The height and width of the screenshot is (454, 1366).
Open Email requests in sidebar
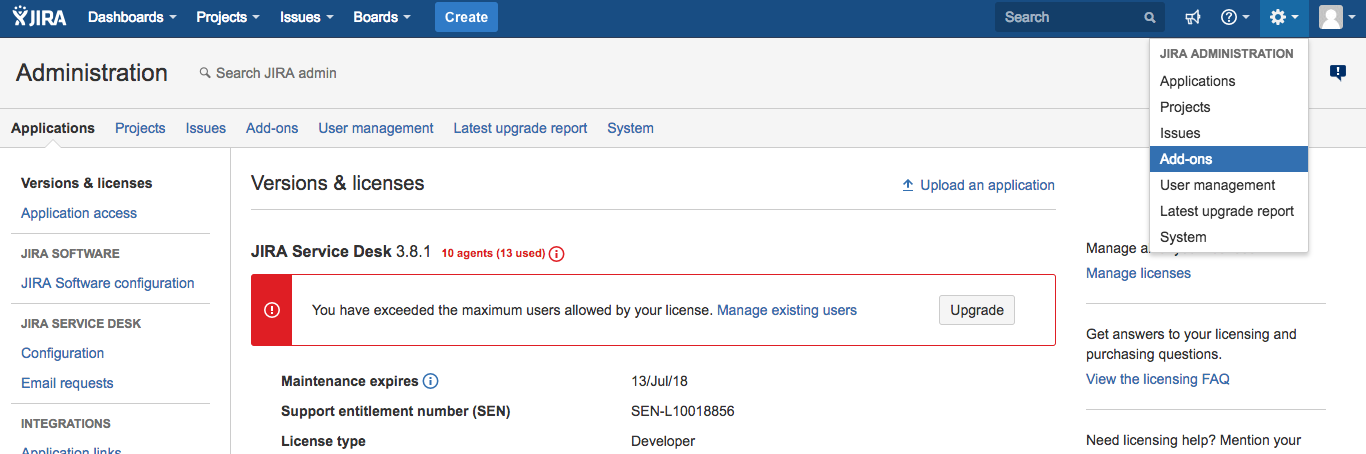point(67,383)
